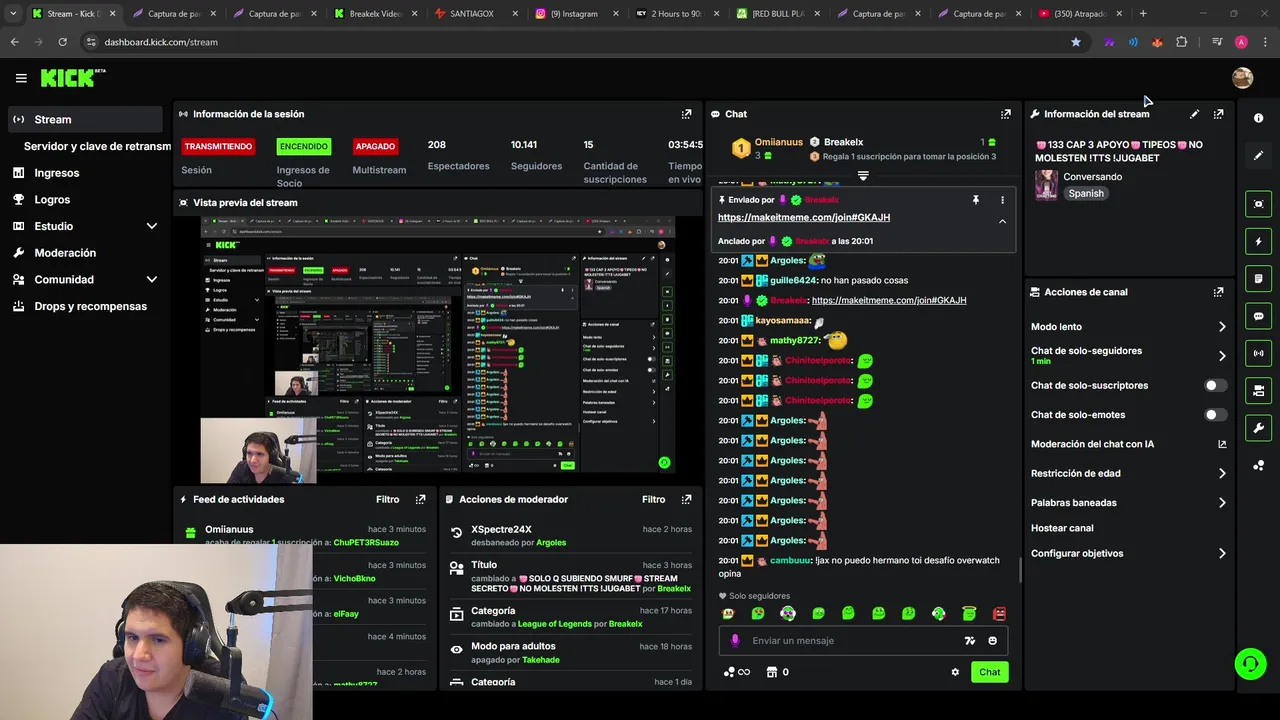The image size is (1280, 720).
Task: Open Filtro in Feed de actividades
Action: (x=388, y=499)
